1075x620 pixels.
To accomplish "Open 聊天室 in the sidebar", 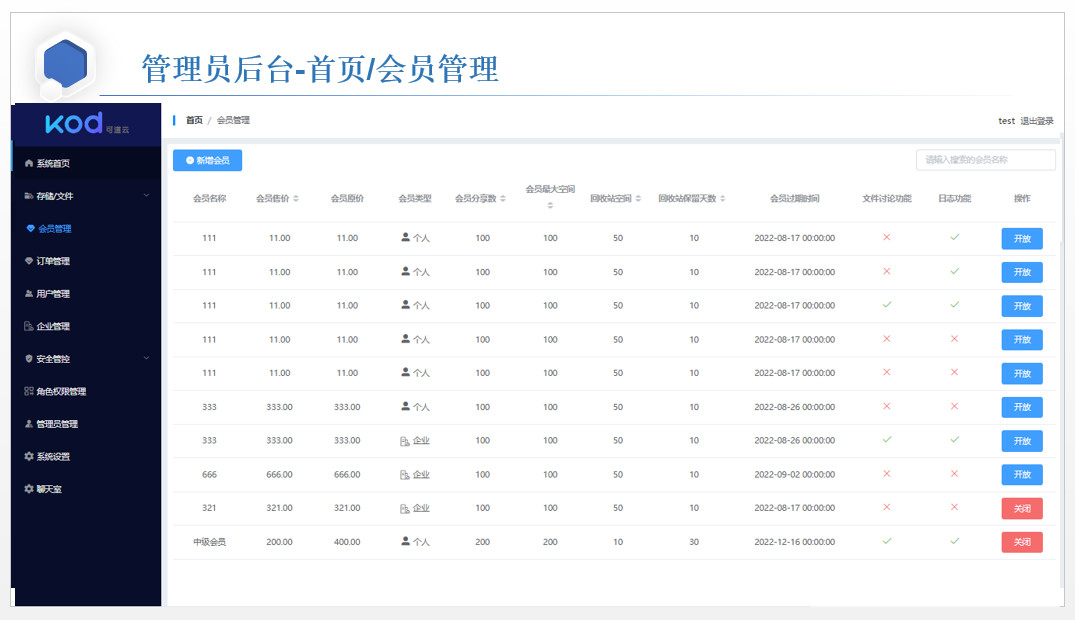I will tap(86, 489).
